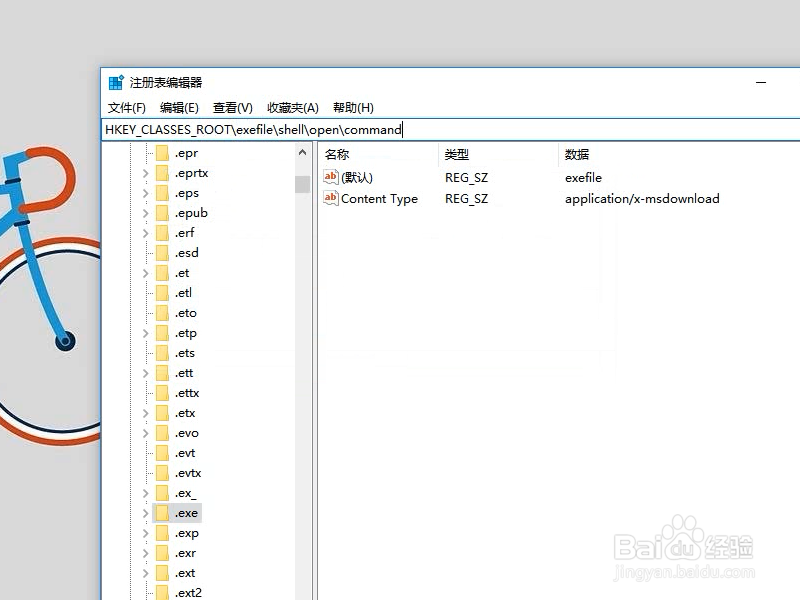800x600 pixels.
Task: Expand the .ex_ key
Action: (145, 493)
